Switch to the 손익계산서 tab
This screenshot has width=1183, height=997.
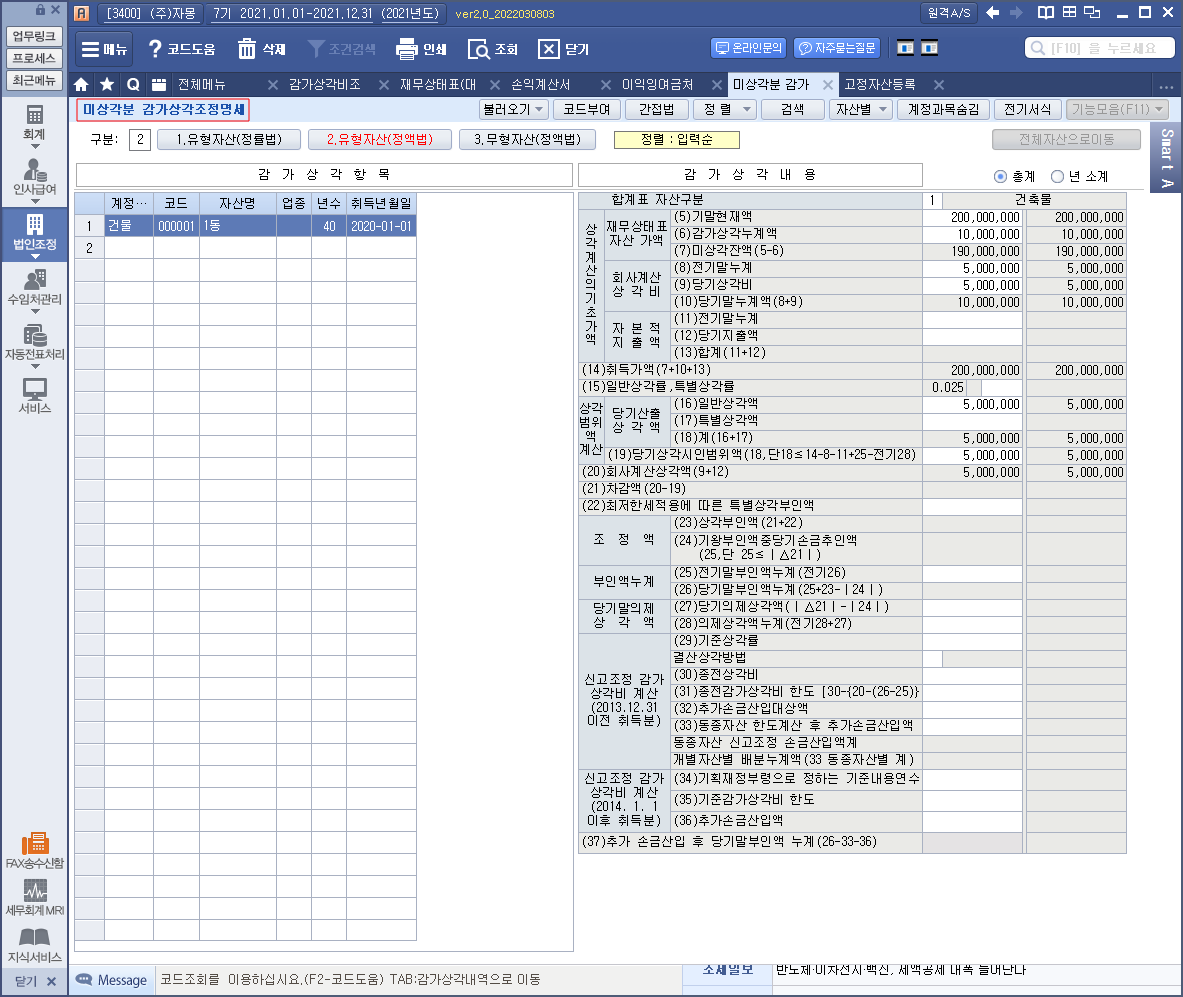(x=541, y=85)
